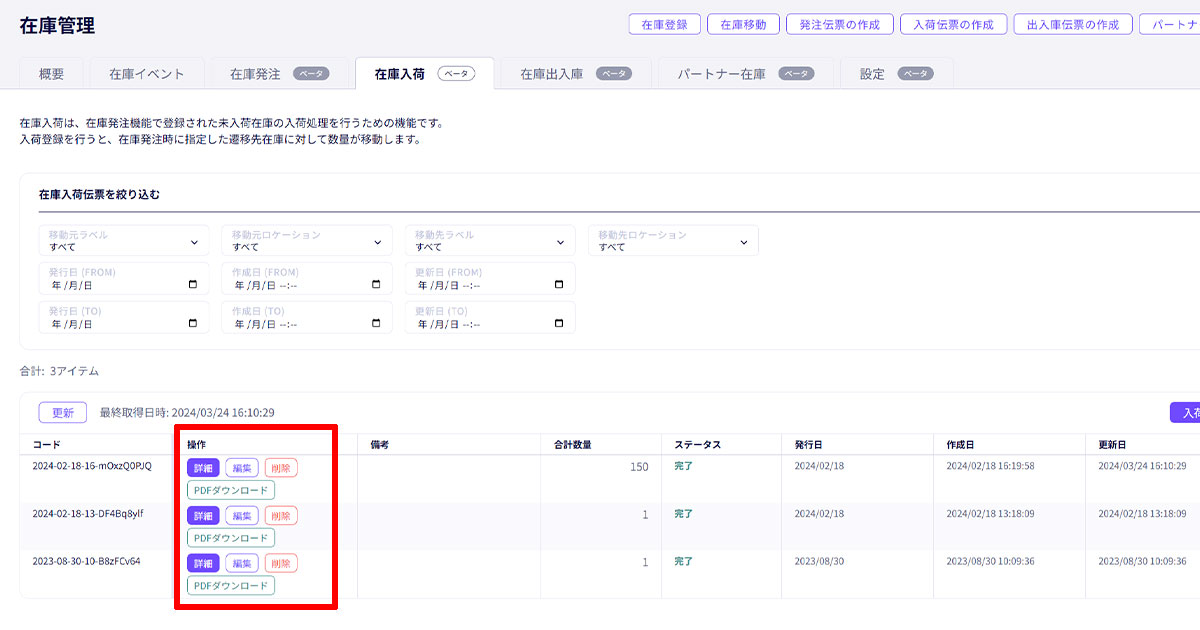This screenshot has width=1200, height=630.
Task: Open calendar picker for 更新日 (FROM)
Action: (x=559, y=284)
